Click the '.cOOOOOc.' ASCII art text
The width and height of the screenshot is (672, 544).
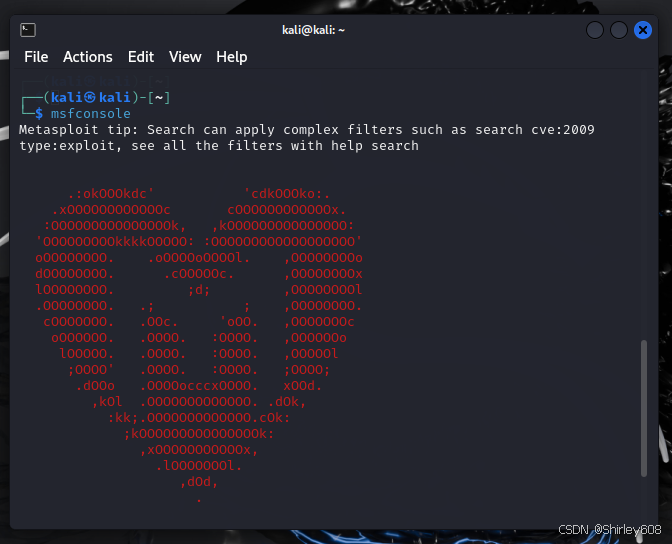click(199, 274)
